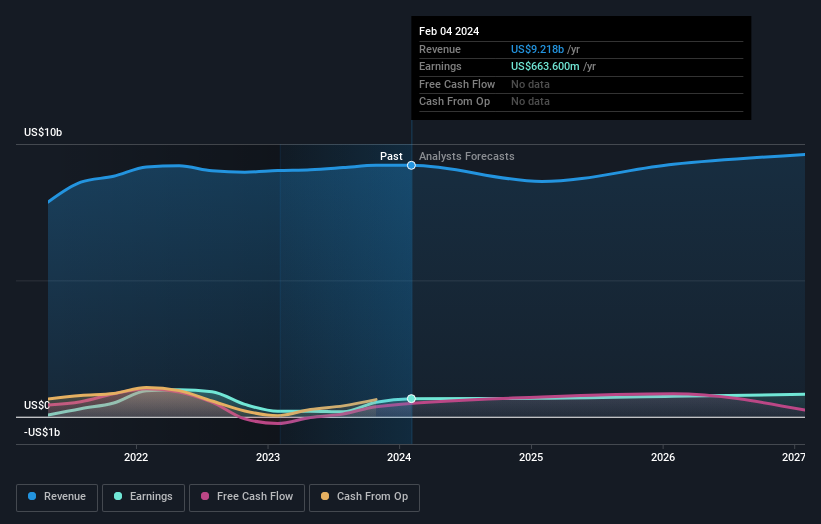This screenshot has width=821, height=524.
Task: Click the 2024 x-axis label
Action: (x=399, y=457)
